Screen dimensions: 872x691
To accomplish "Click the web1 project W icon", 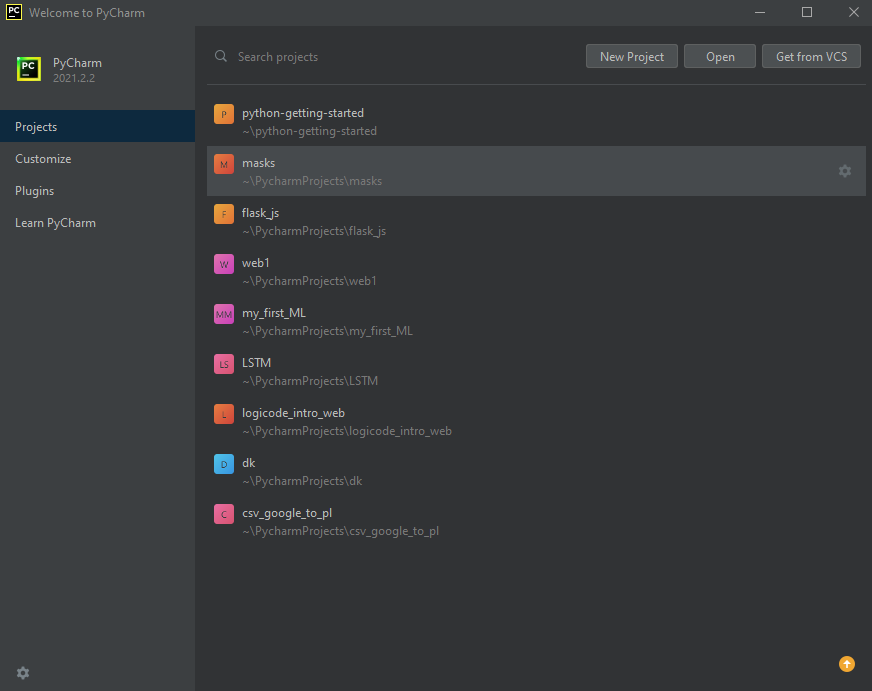I will tap(224, 264).
